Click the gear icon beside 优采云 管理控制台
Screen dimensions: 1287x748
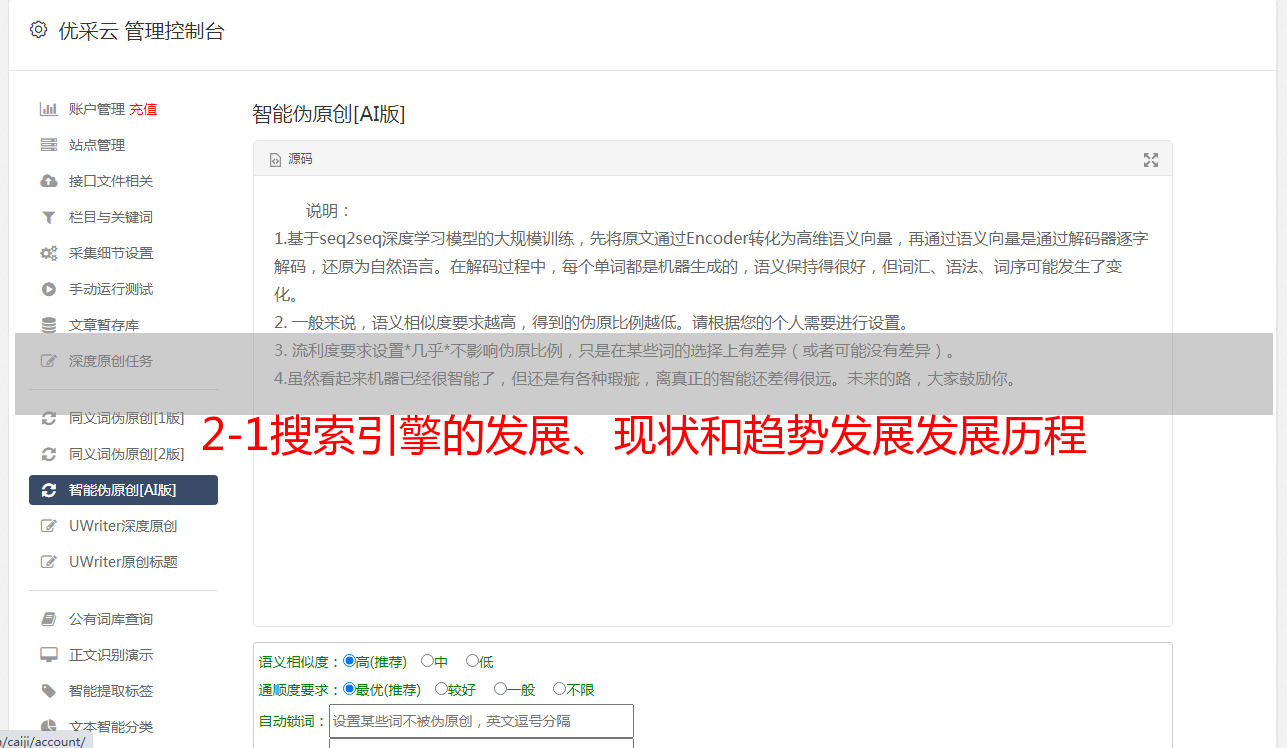pyautogui.click(x=38, y=30)
